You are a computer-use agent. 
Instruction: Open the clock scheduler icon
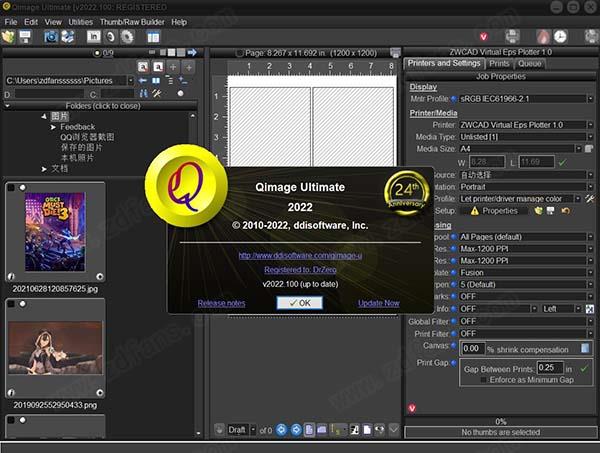tap(561, 37)
